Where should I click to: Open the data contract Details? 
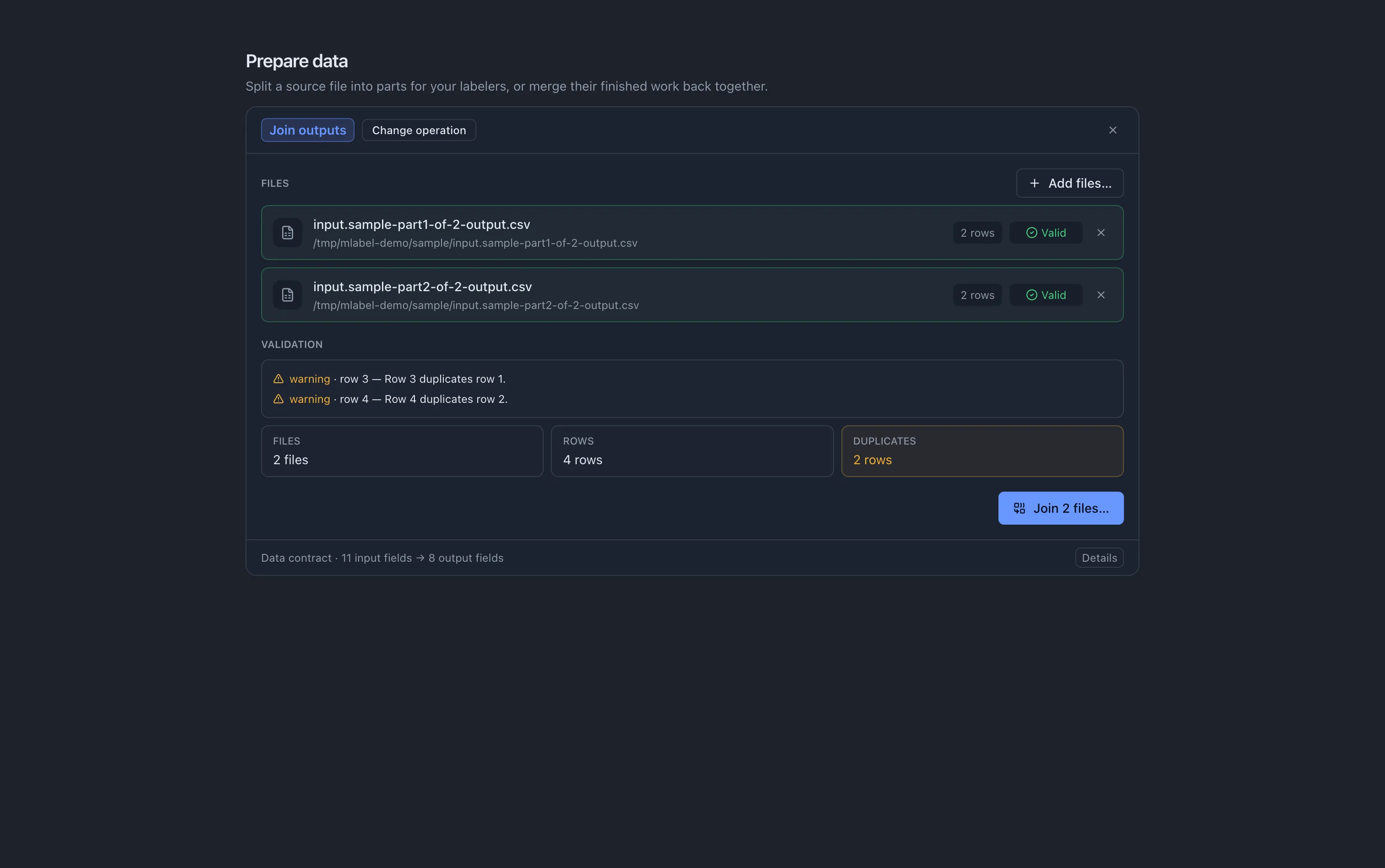(1099, 558)
